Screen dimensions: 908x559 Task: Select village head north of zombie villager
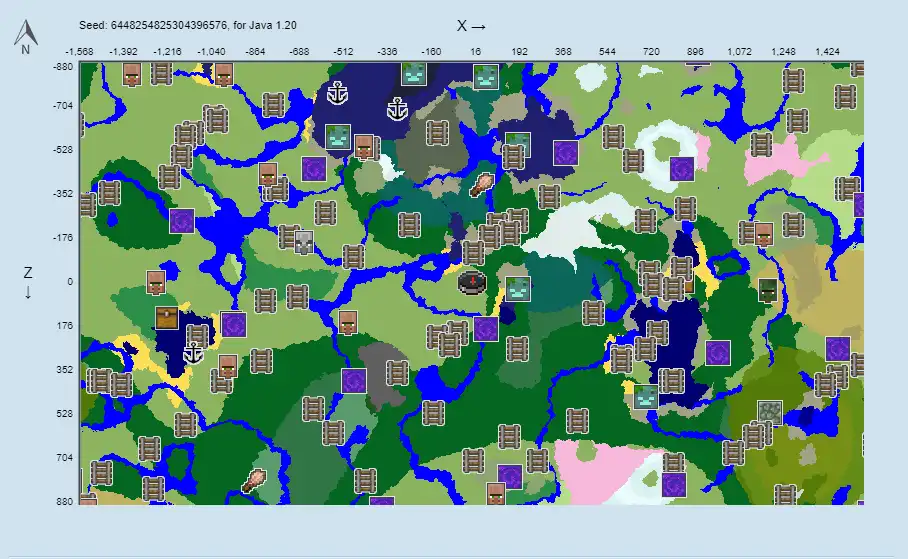point(764,234)
